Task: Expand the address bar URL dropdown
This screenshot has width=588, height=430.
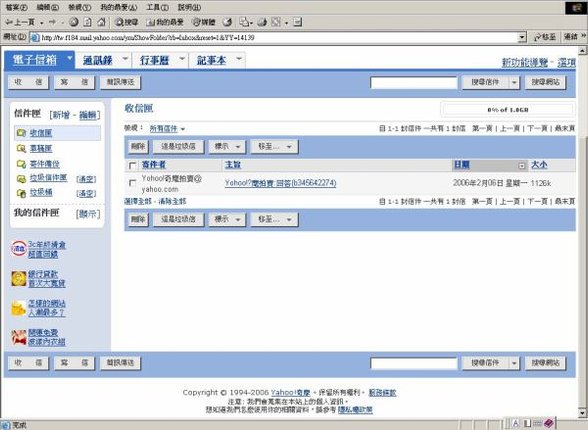Action: pyautogui.click(x=522, y=37)
